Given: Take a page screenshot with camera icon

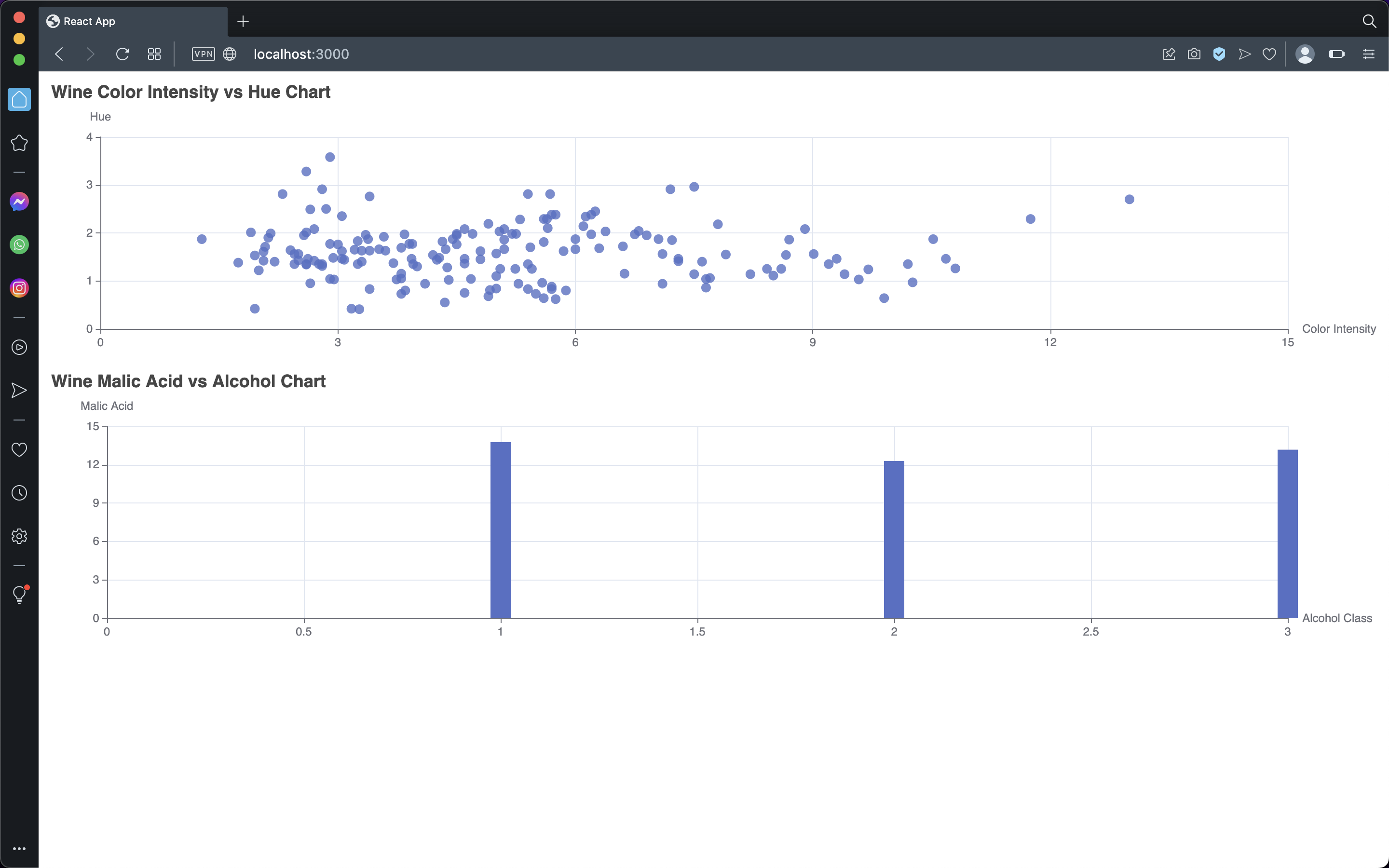Looking at the screenshot, I should point(1194,54).
